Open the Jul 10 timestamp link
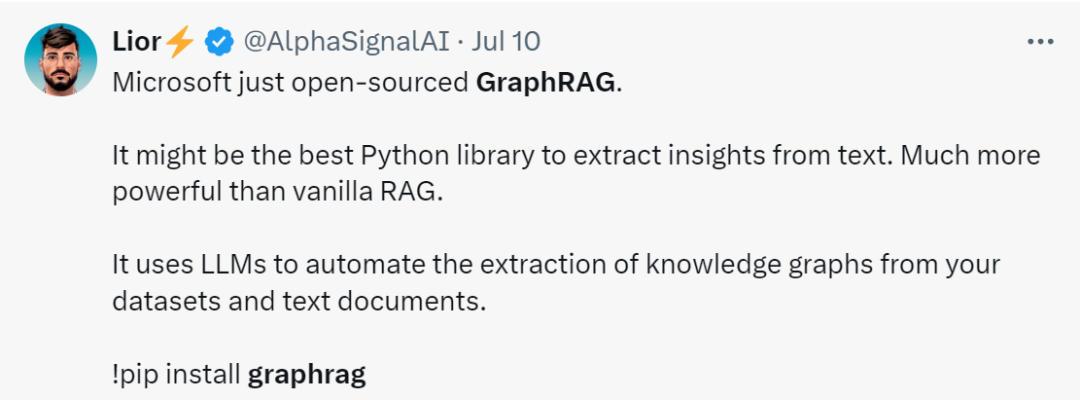The width and height of the screenshot is (1080, 400). pyautogui.click(x=506, y=43)
